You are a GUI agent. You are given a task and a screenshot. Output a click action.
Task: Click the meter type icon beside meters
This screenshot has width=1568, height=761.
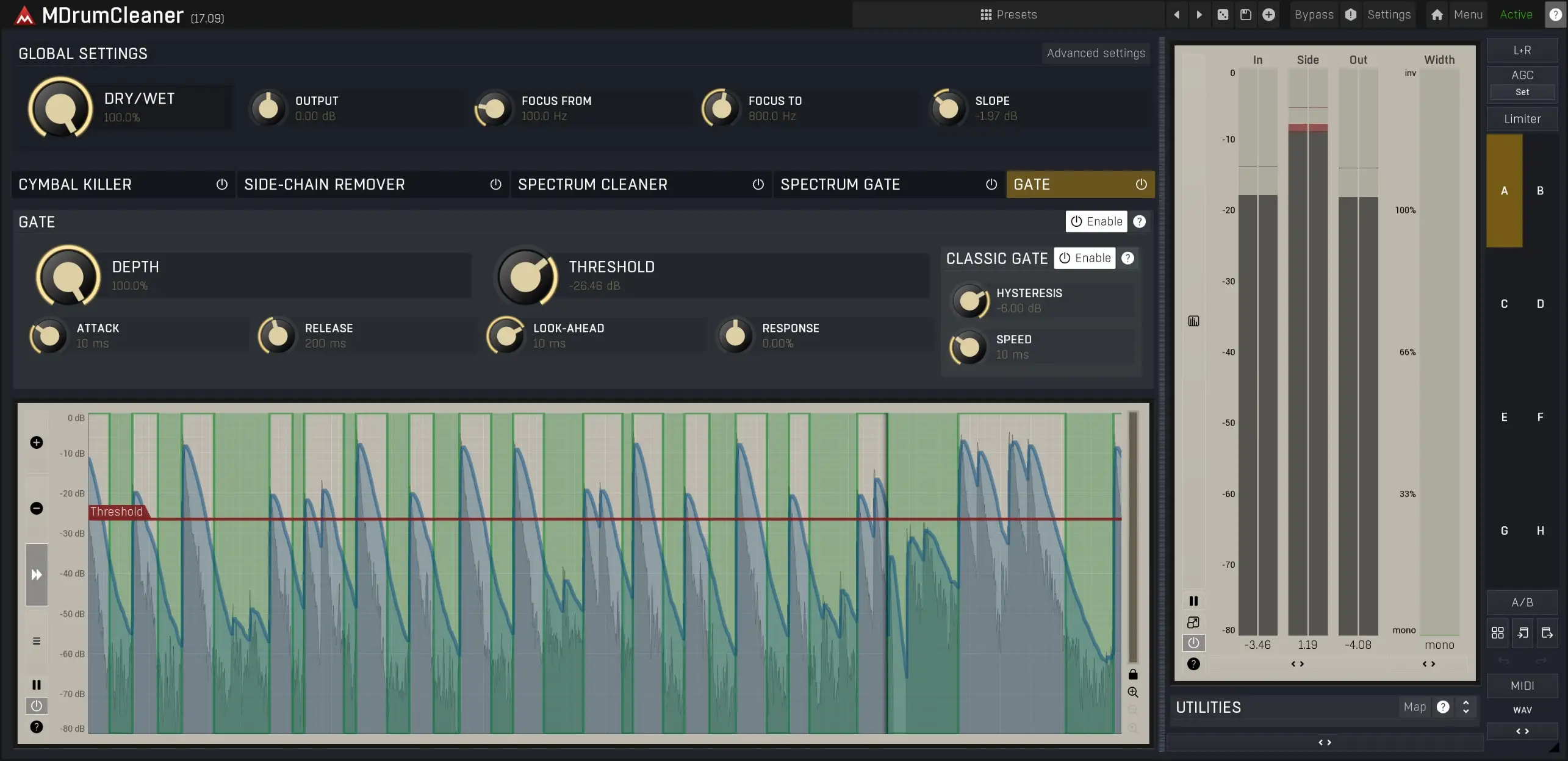(x=1193, y=321)
